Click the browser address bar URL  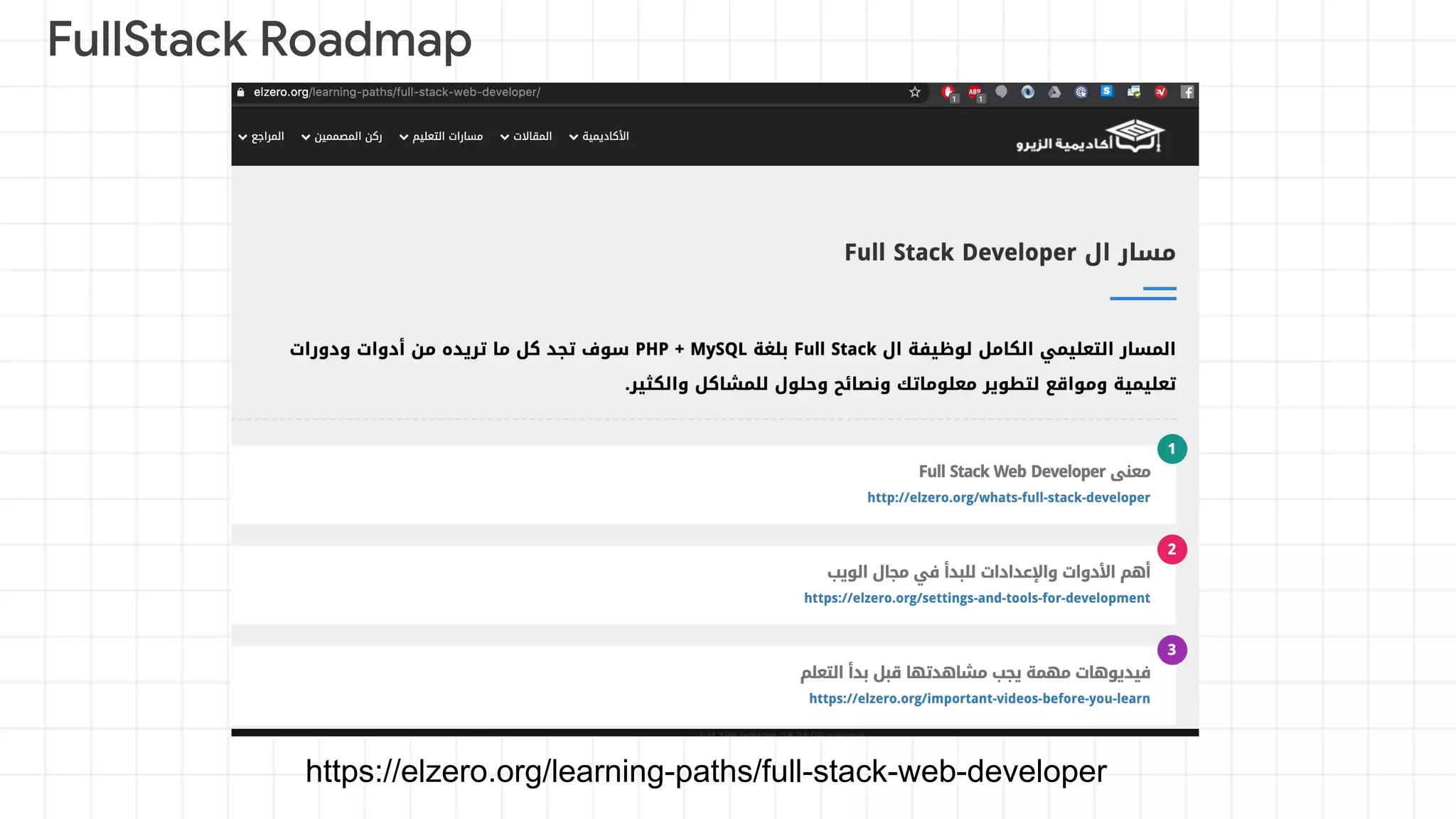397,92
